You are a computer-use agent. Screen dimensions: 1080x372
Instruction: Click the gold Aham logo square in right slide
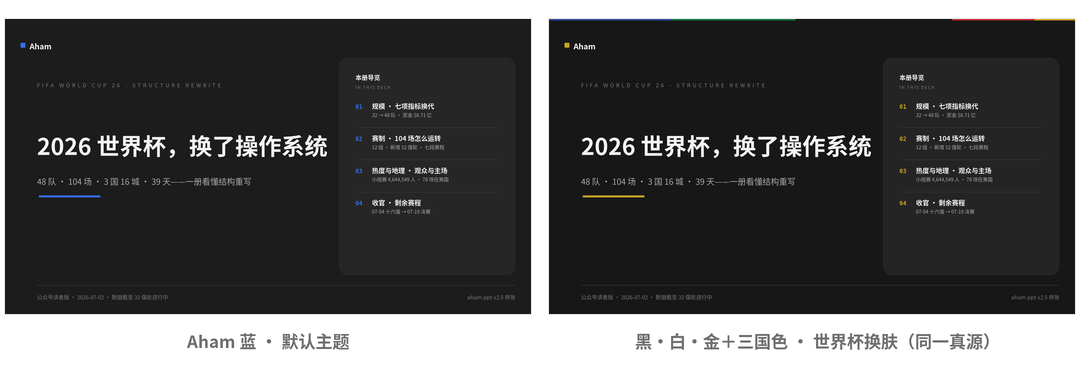click(x=567, y=45)
